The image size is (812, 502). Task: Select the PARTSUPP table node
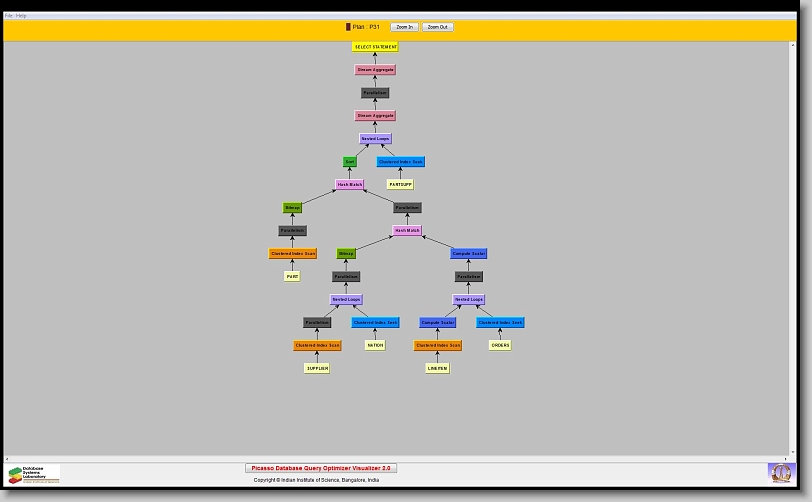[400, 185]
